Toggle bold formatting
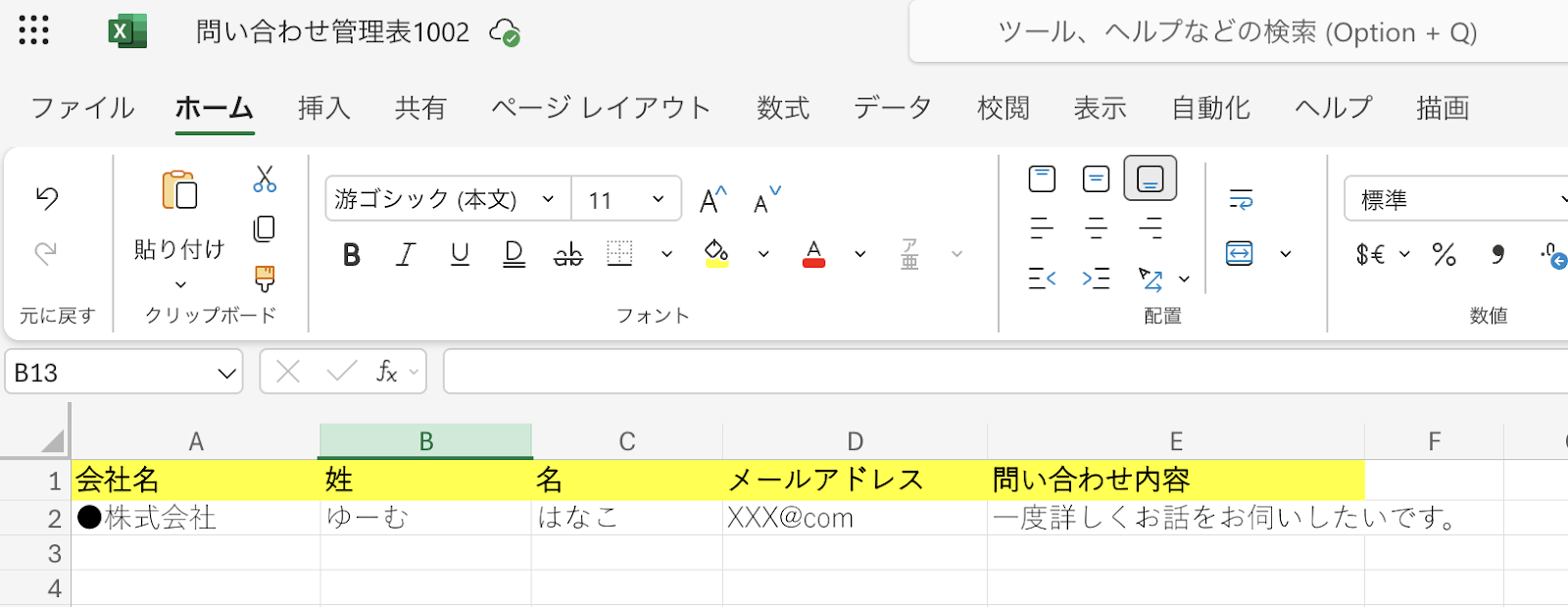 (352, 255)
